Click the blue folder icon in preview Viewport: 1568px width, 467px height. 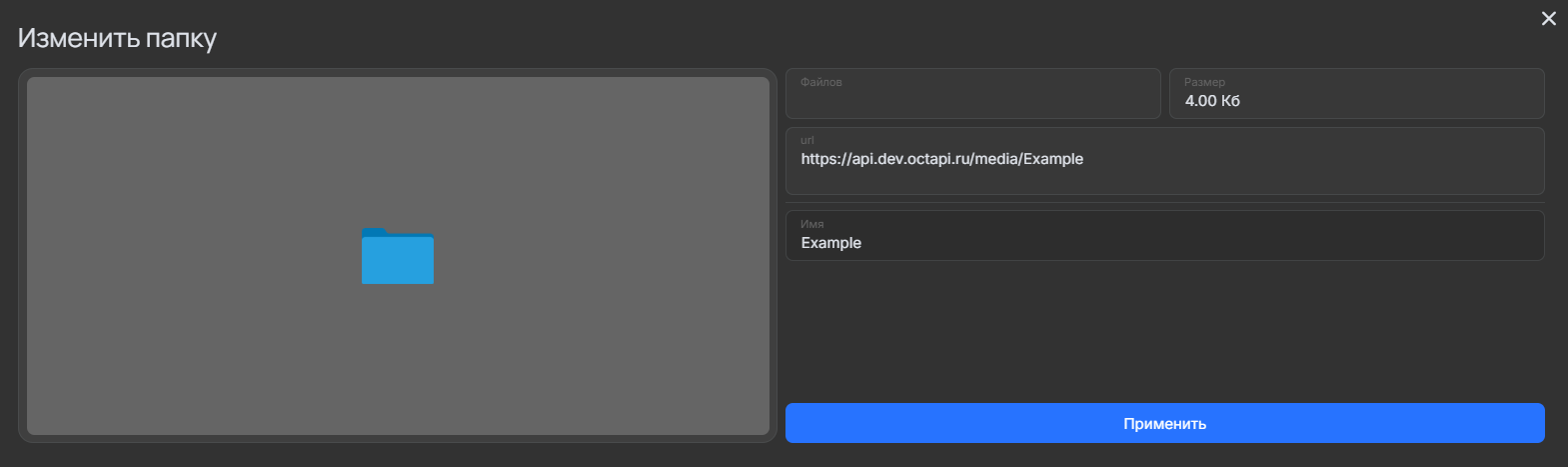(x=397, y=256)
